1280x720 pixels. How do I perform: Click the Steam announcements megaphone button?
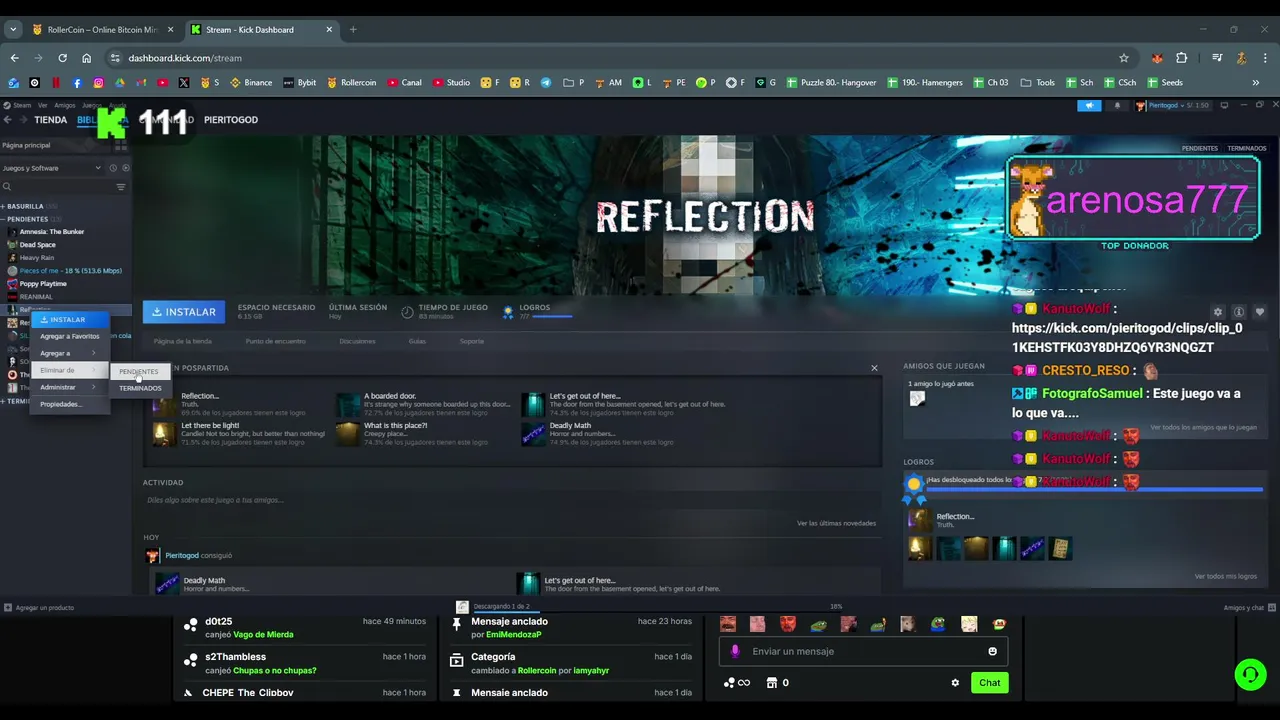[x=1089, y=105]
